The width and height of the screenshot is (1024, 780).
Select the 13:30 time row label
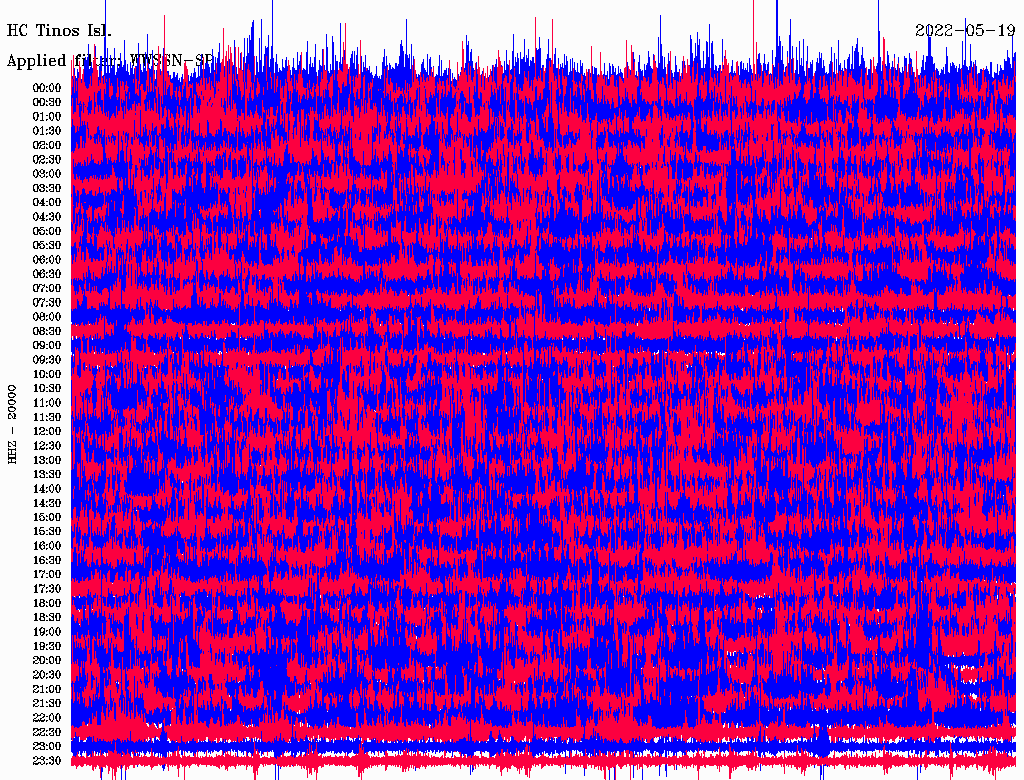point(47,474)
